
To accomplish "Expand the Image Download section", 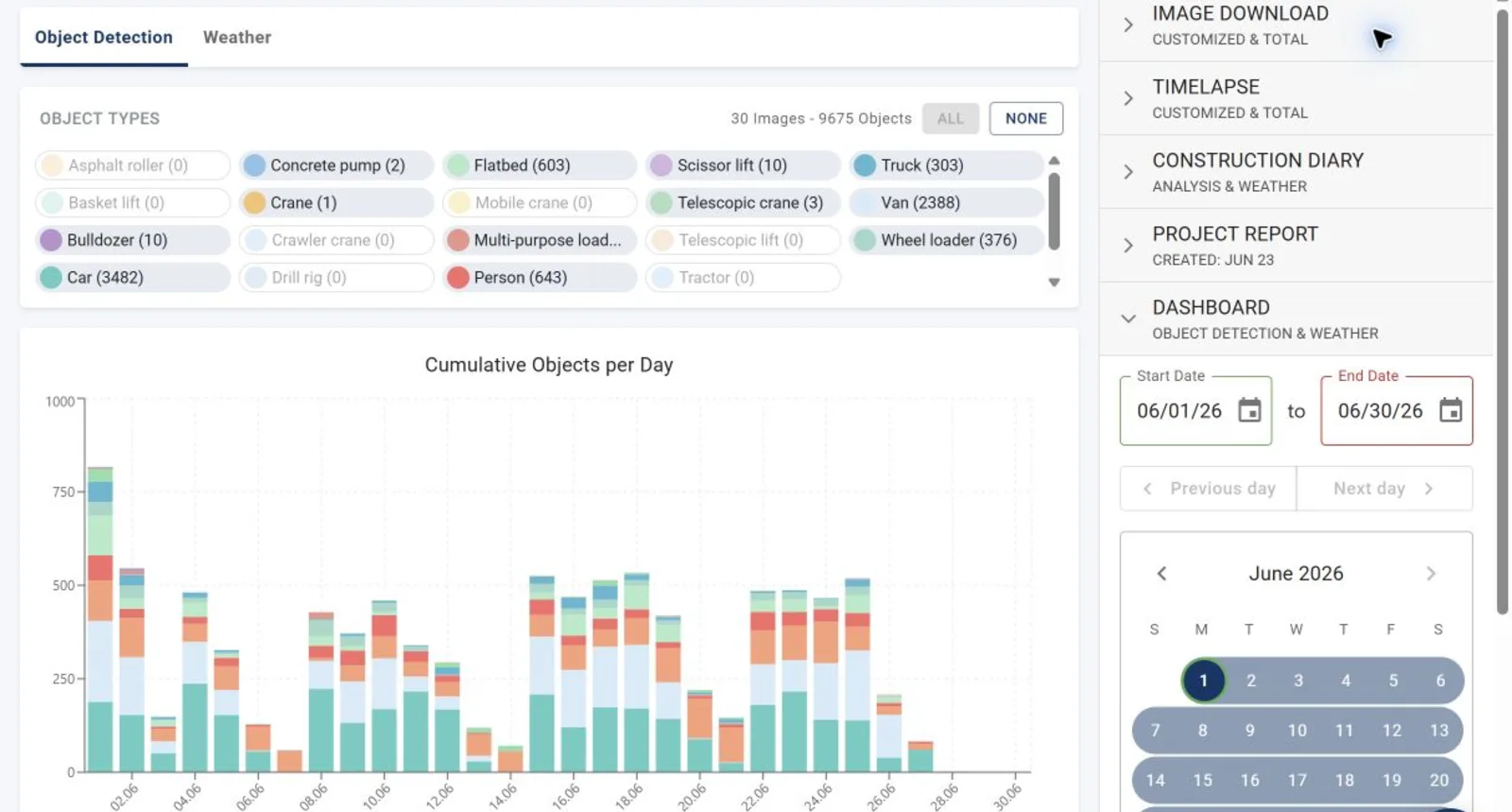I will pyautogui.click(x=1297, y=26).
